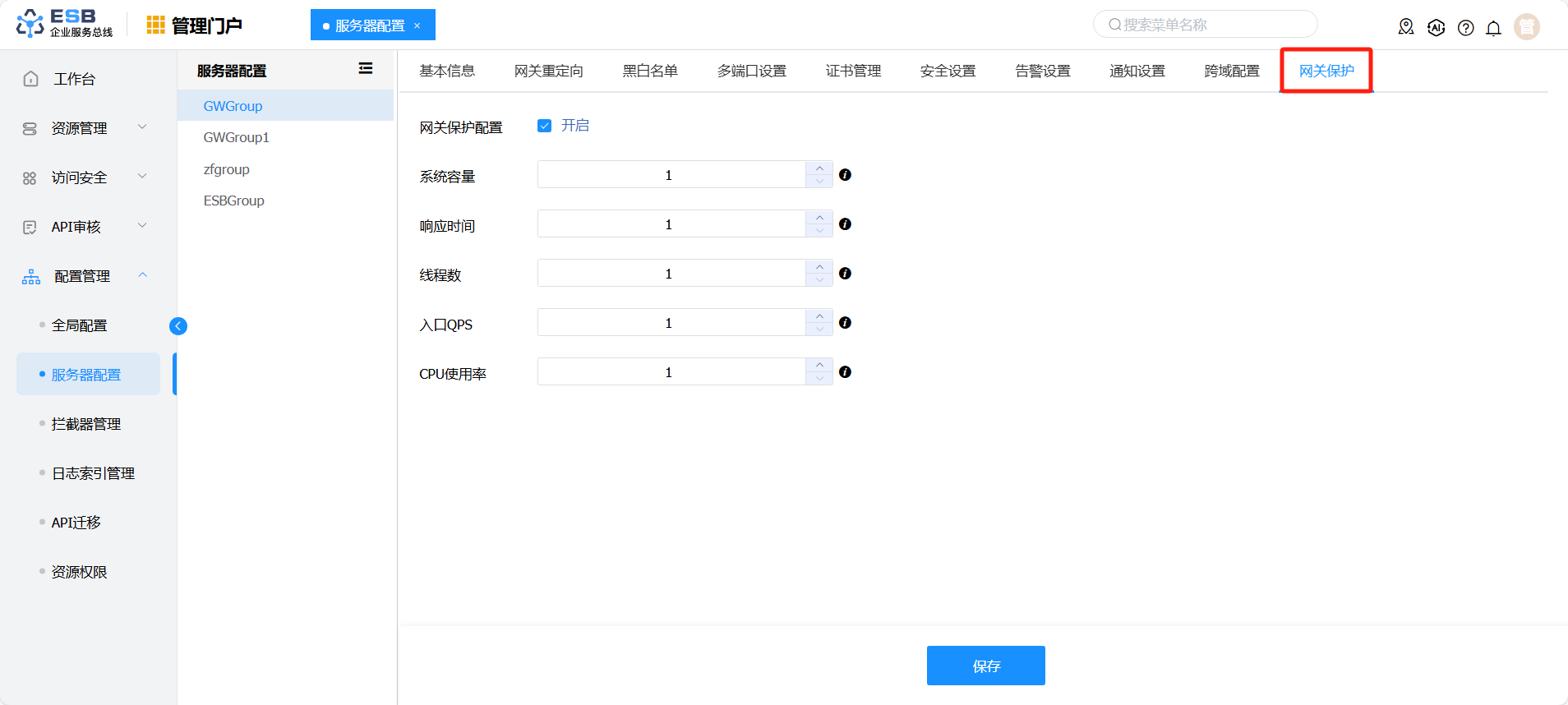Viewport: 1568px width, 705px height.
Task: Click the info icon beside 系统容量
Action: (x=845, y=175)
